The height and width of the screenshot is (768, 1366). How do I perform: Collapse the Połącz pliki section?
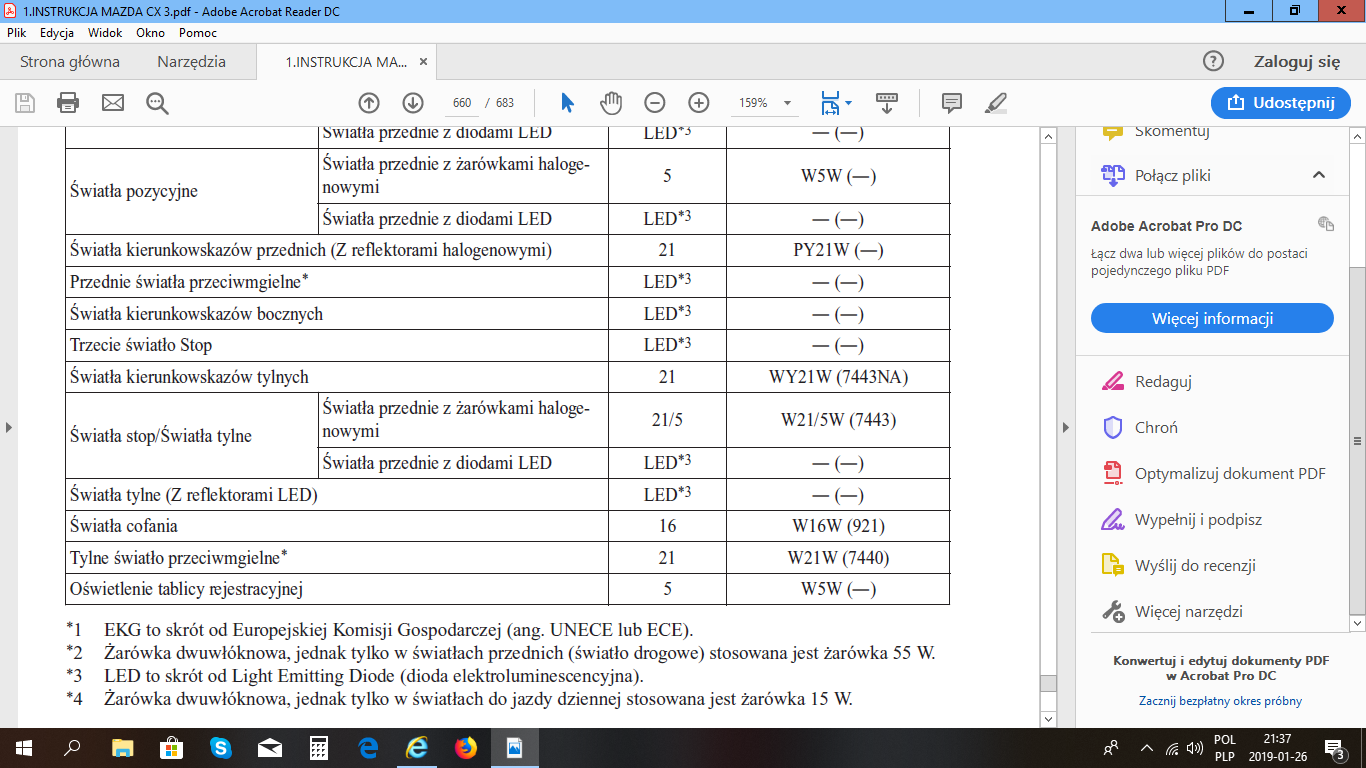tap(1318, 175)
